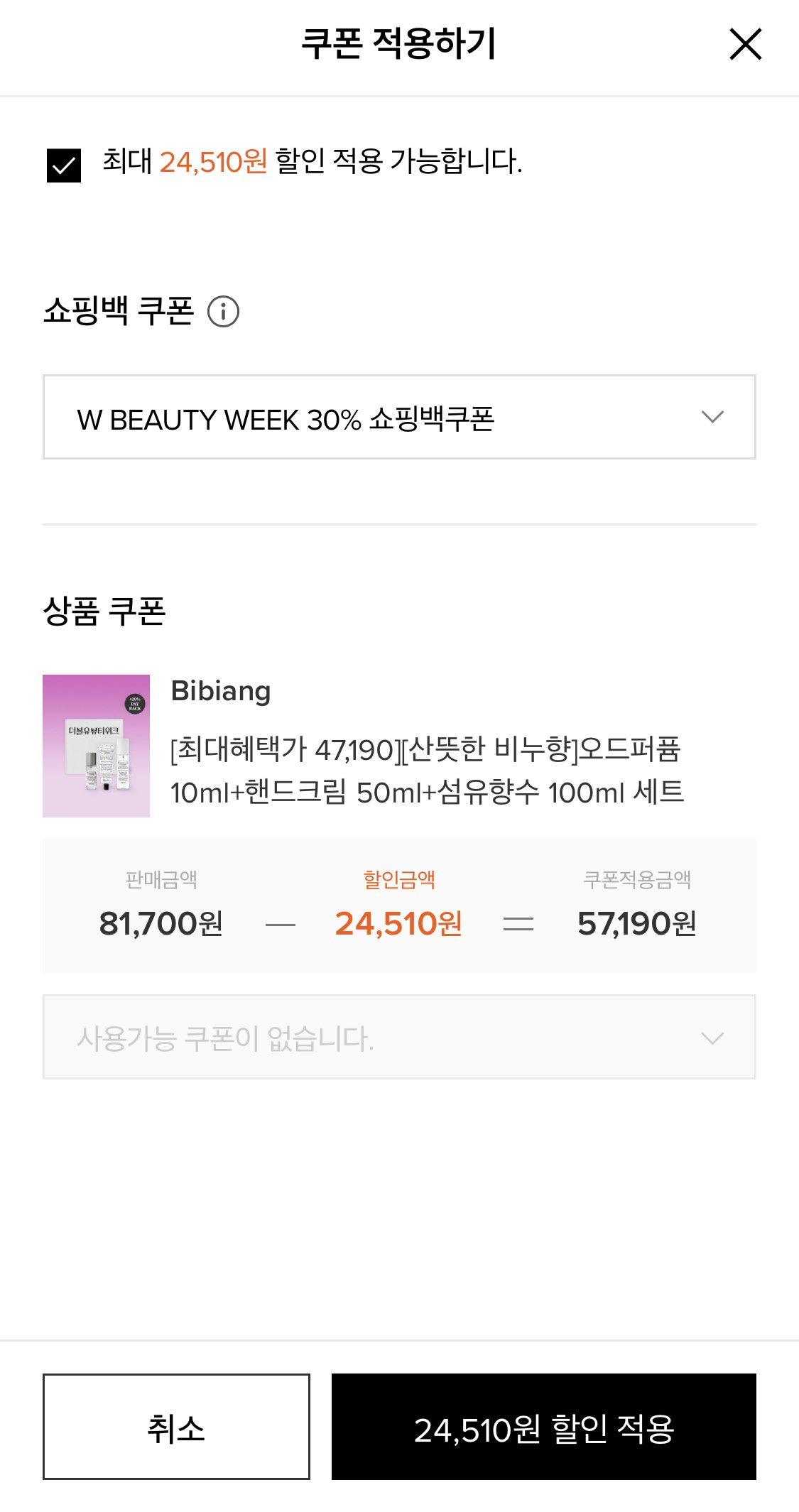
Task: Tap the Bibiang product thumbnail image
Action: [x=96, y=746]
